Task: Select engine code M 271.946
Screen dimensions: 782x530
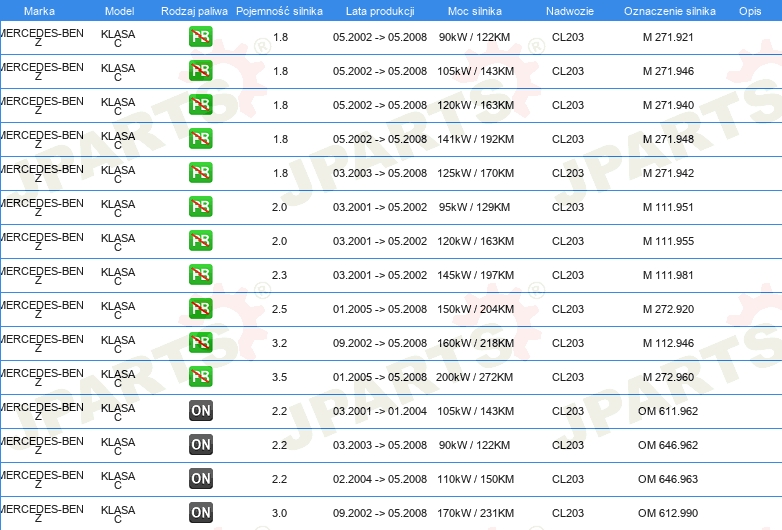Action: 668,71
